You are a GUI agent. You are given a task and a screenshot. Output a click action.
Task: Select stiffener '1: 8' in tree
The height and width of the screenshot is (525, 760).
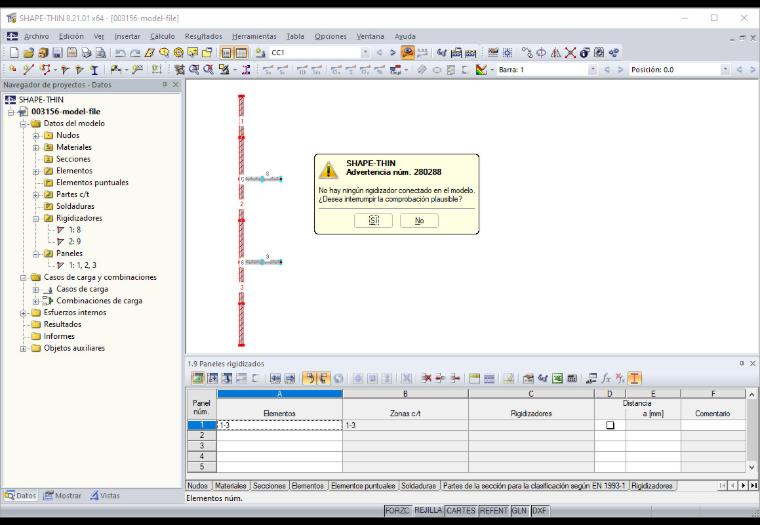click(x=75, y=230)
